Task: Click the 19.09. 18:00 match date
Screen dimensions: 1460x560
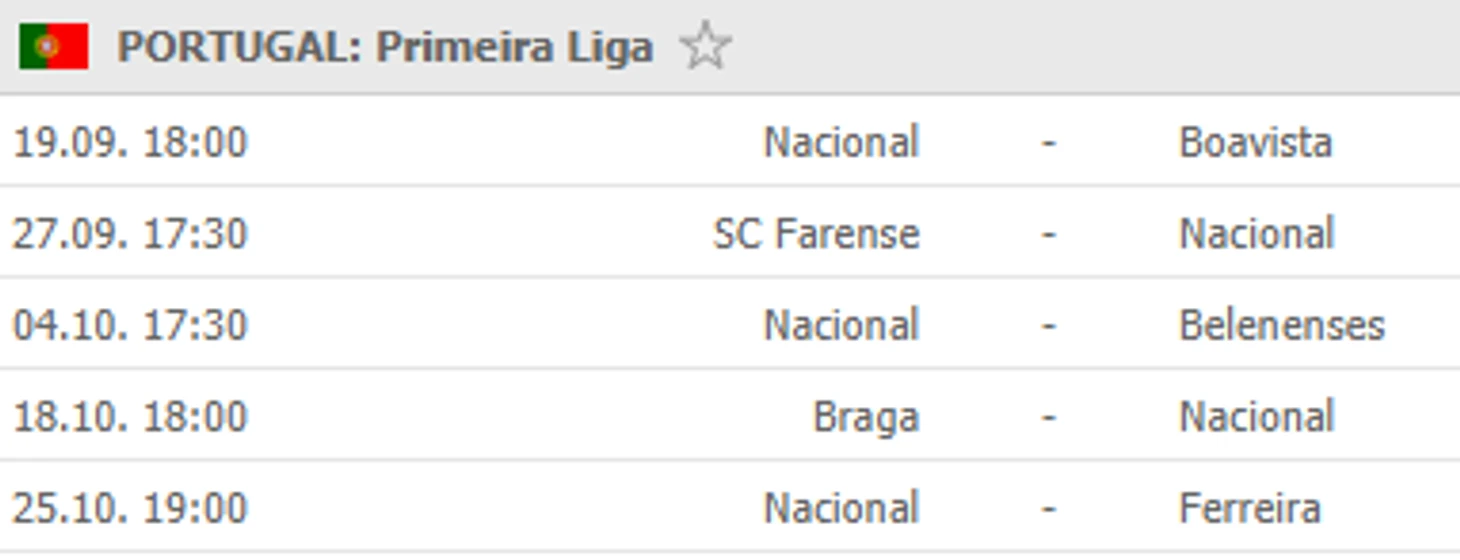Action: coord(130,142)
